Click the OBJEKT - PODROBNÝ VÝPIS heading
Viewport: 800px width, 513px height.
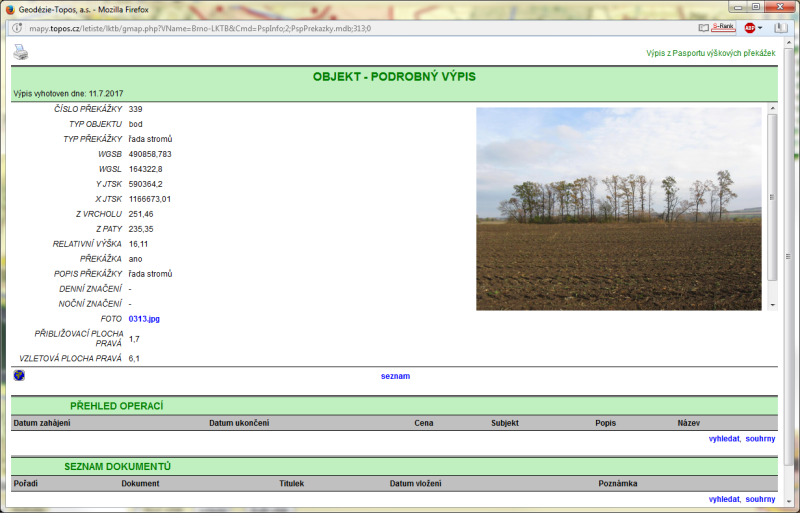pyautogui.click(x=394, y=77)
